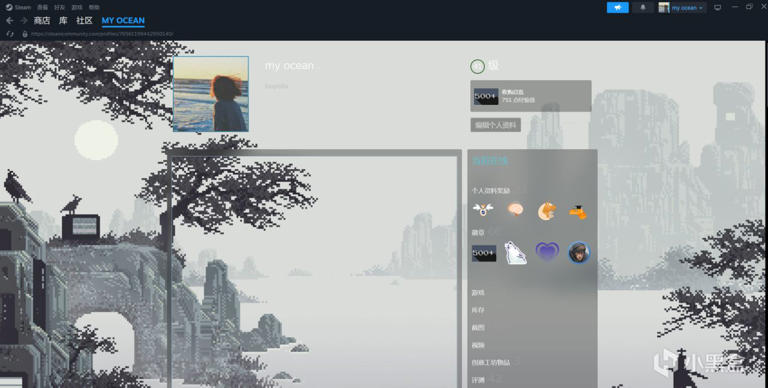Go forward with the right arrow
The width and height of the screenshot is (768, 388).
24,21
